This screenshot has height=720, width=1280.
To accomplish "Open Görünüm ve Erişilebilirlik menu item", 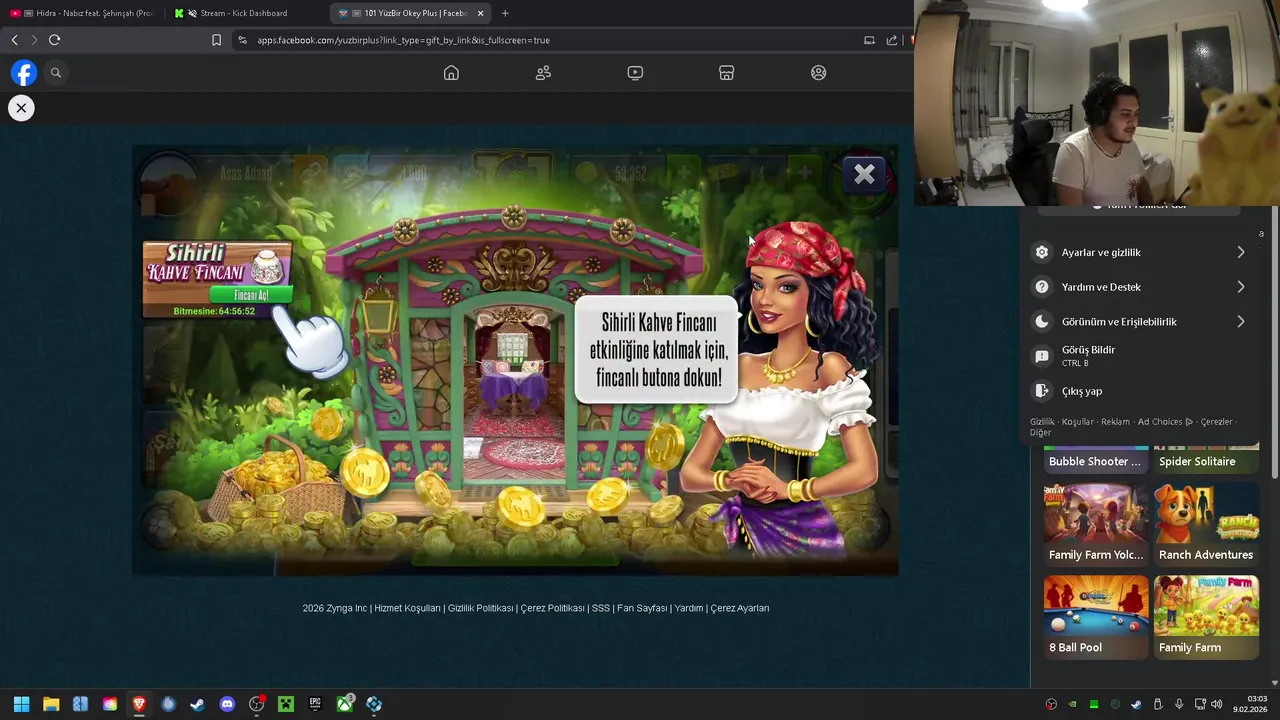I will [x=1141, y=322].
